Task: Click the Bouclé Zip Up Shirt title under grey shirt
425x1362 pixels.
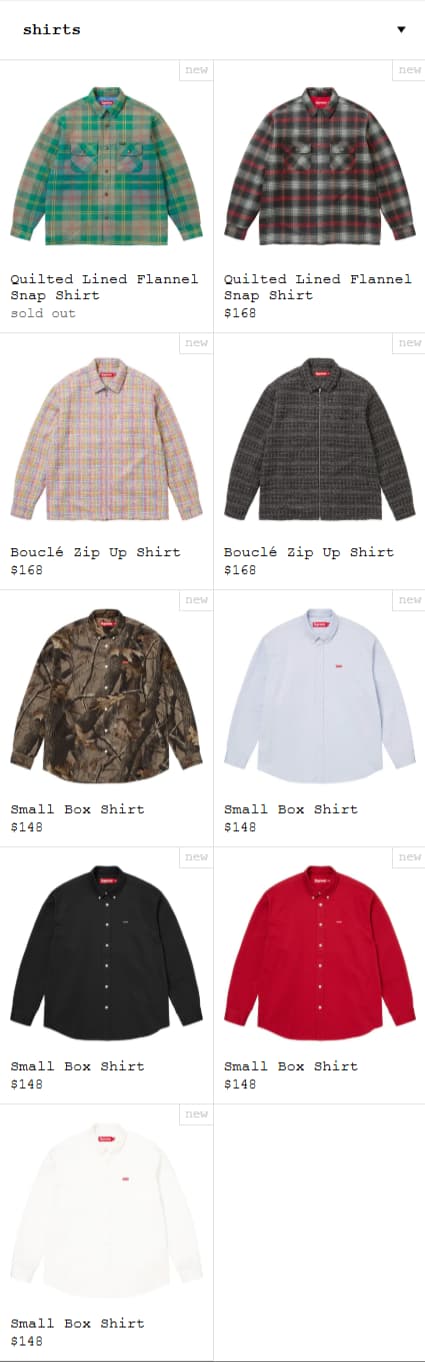Action: pyautogui.click(x=309, y=552)
